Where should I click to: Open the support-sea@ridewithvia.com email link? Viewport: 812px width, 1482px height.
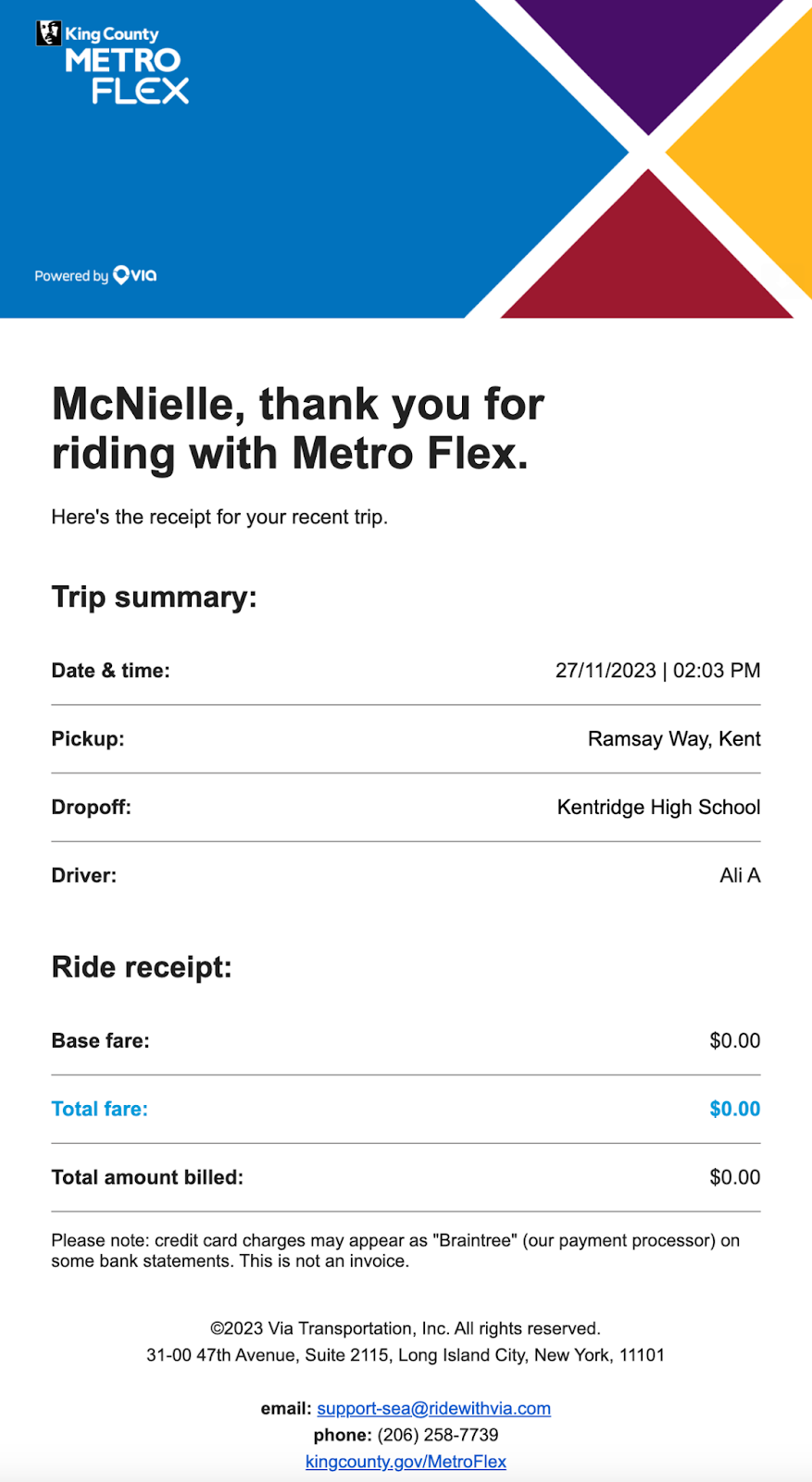coord(433,1408)
